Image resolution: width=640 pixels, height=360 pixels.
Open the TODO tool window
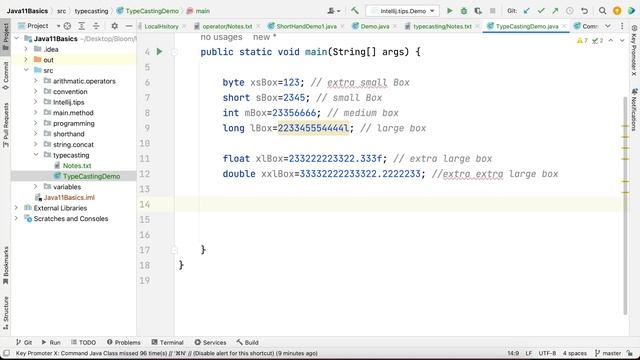coord(83,342)
